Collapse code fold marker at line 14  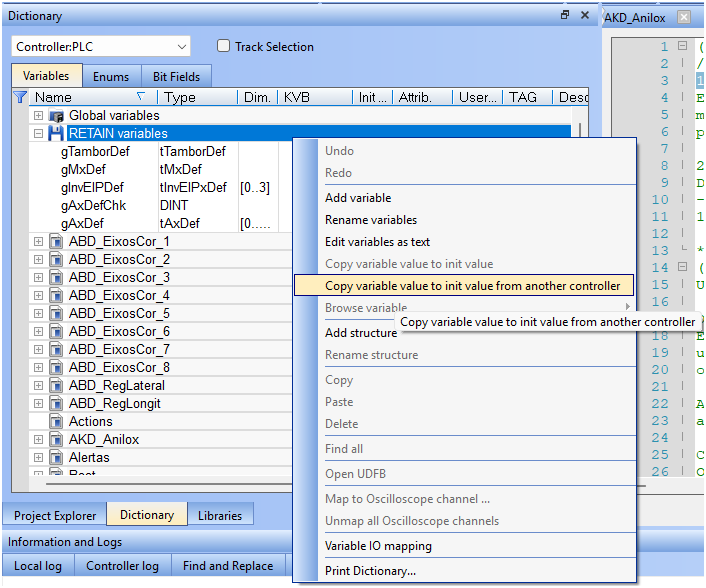click(683, 267)
